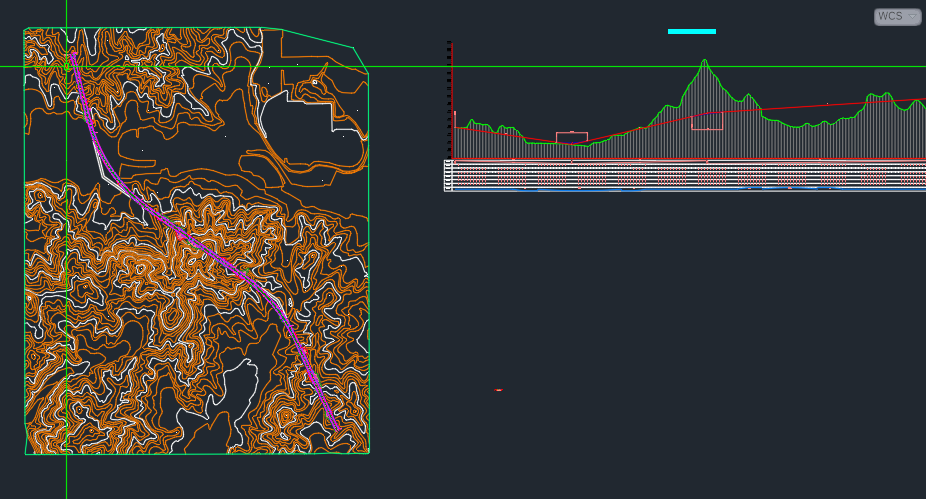Pick the magenta alignment's bottom-right end point

coord(338,430)
